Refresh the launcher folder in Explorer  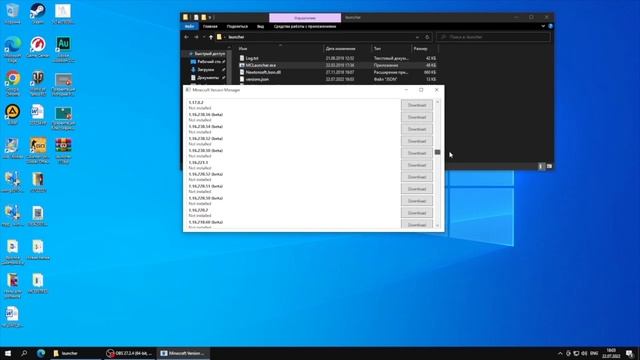pyautogui.click(x=427, y=37)
